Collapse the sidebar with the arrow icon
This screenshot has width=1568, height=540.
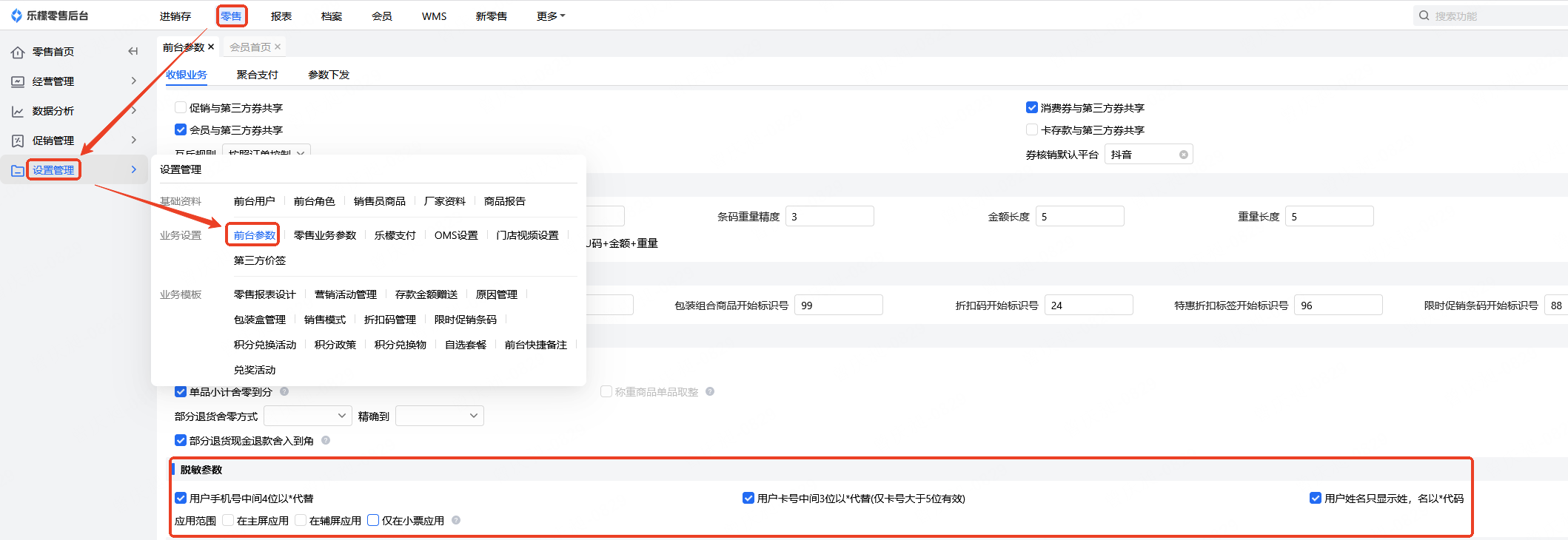coord(133,51)
